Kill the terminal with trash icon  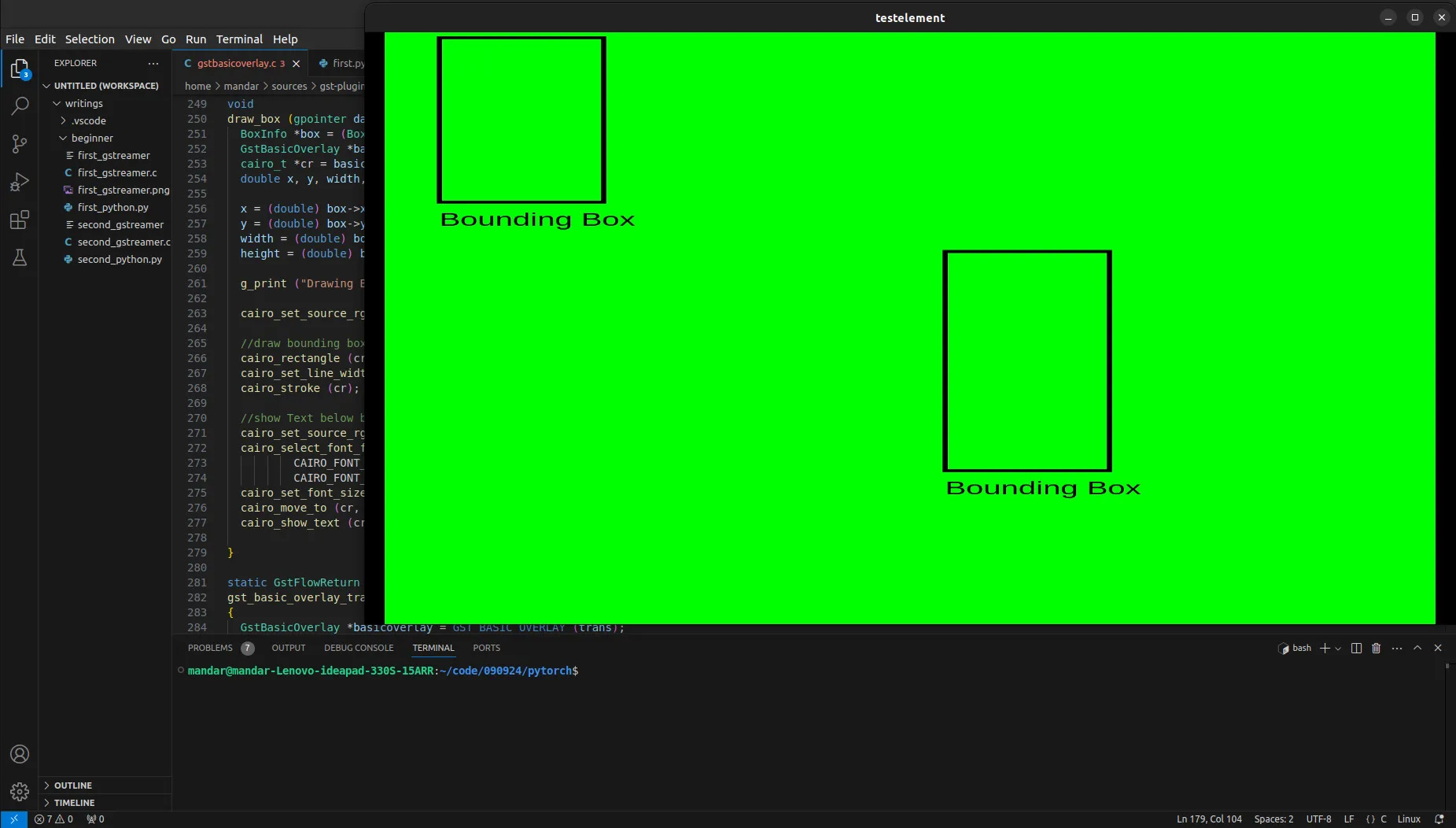(1376, 648)
